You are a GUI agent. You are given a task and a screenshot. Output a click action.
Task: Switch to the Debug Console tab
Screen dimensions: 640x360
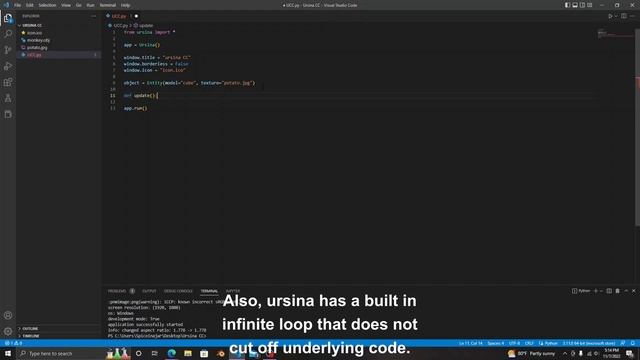click(x=178, y=291)
